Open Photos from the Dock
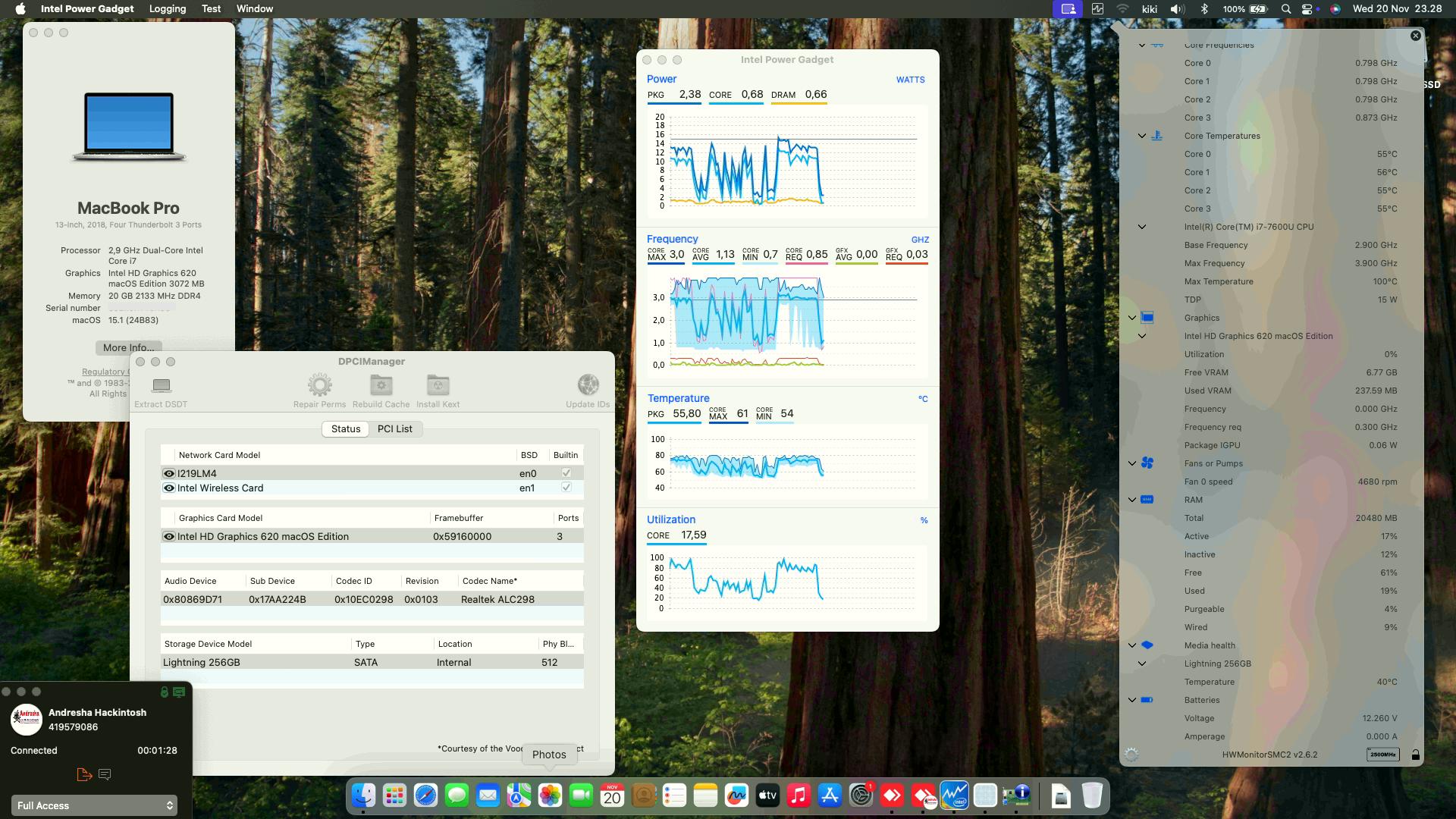The image size is (1456, 819). (550, 795)
